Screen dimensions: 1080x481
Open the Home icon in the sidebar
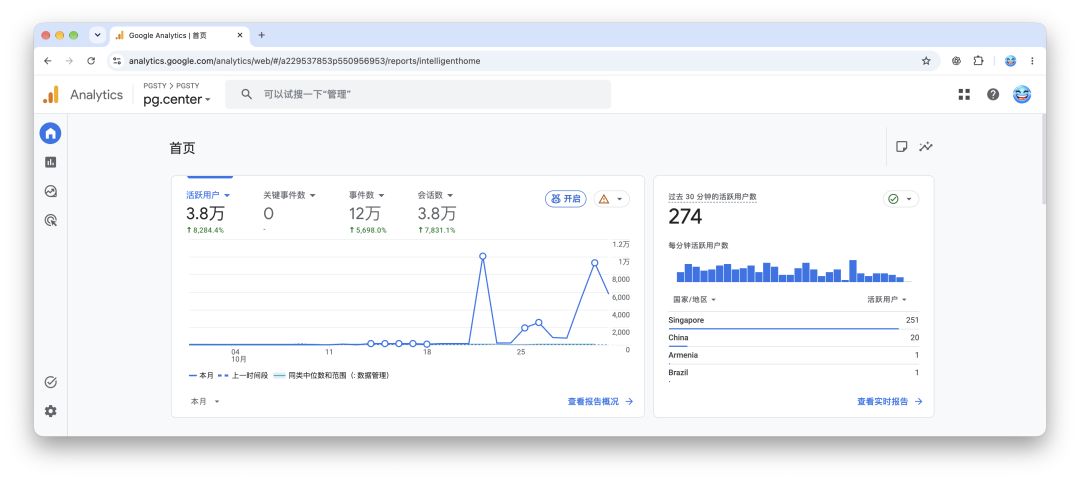pyautogui.click(x=50, y=133)
